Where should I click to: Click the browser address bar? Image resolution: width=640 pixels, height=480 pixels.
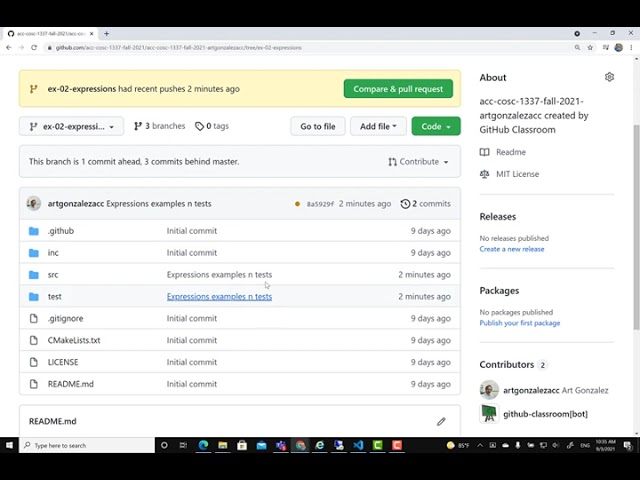[x=308, y=47]
